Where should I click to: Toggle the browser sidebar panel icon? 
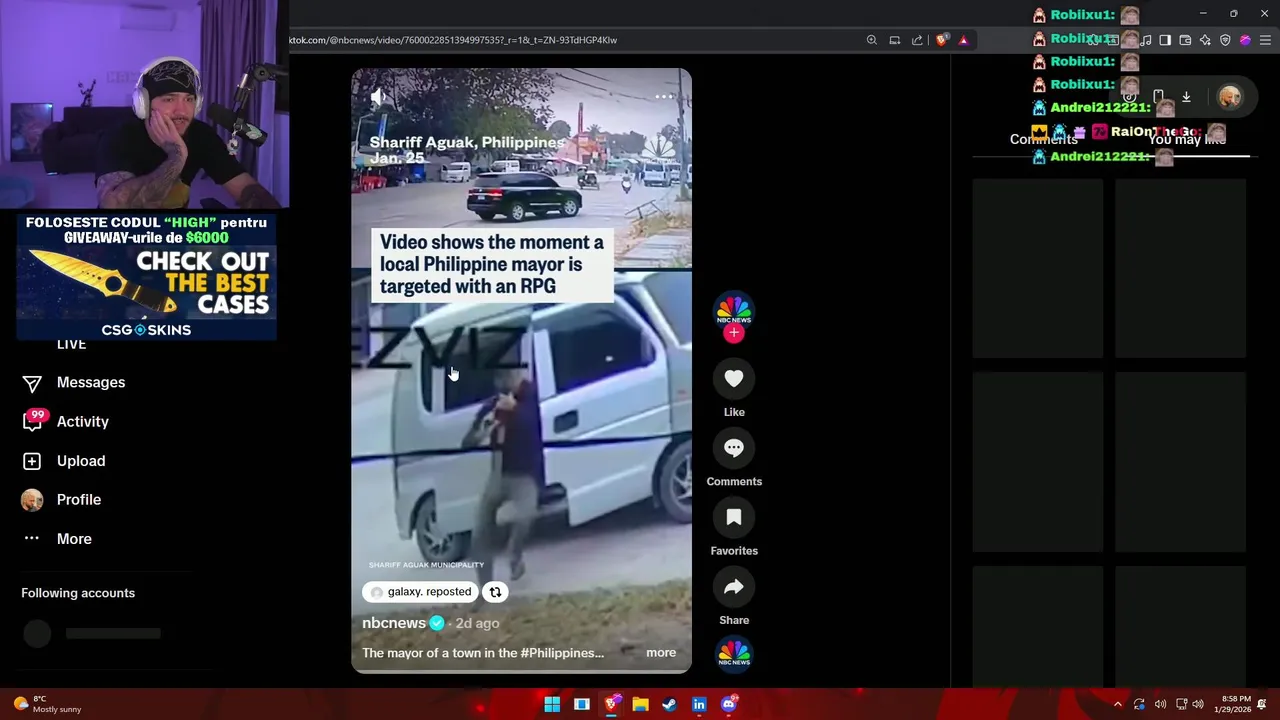(1165, 40)
